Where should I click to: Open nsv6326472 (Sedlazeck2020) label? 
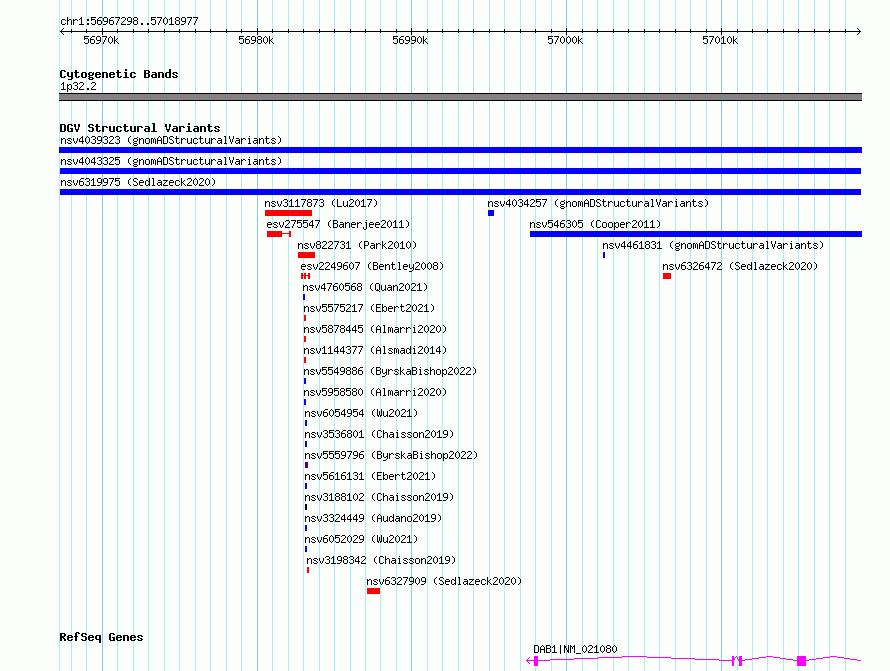[740, 266]
